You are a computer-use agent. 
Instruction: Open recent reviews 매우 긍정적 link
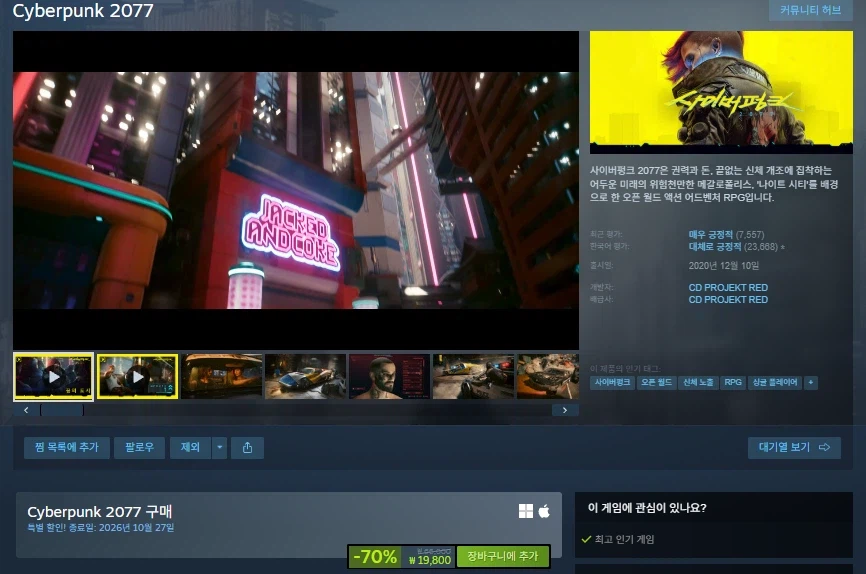[710, 234]
